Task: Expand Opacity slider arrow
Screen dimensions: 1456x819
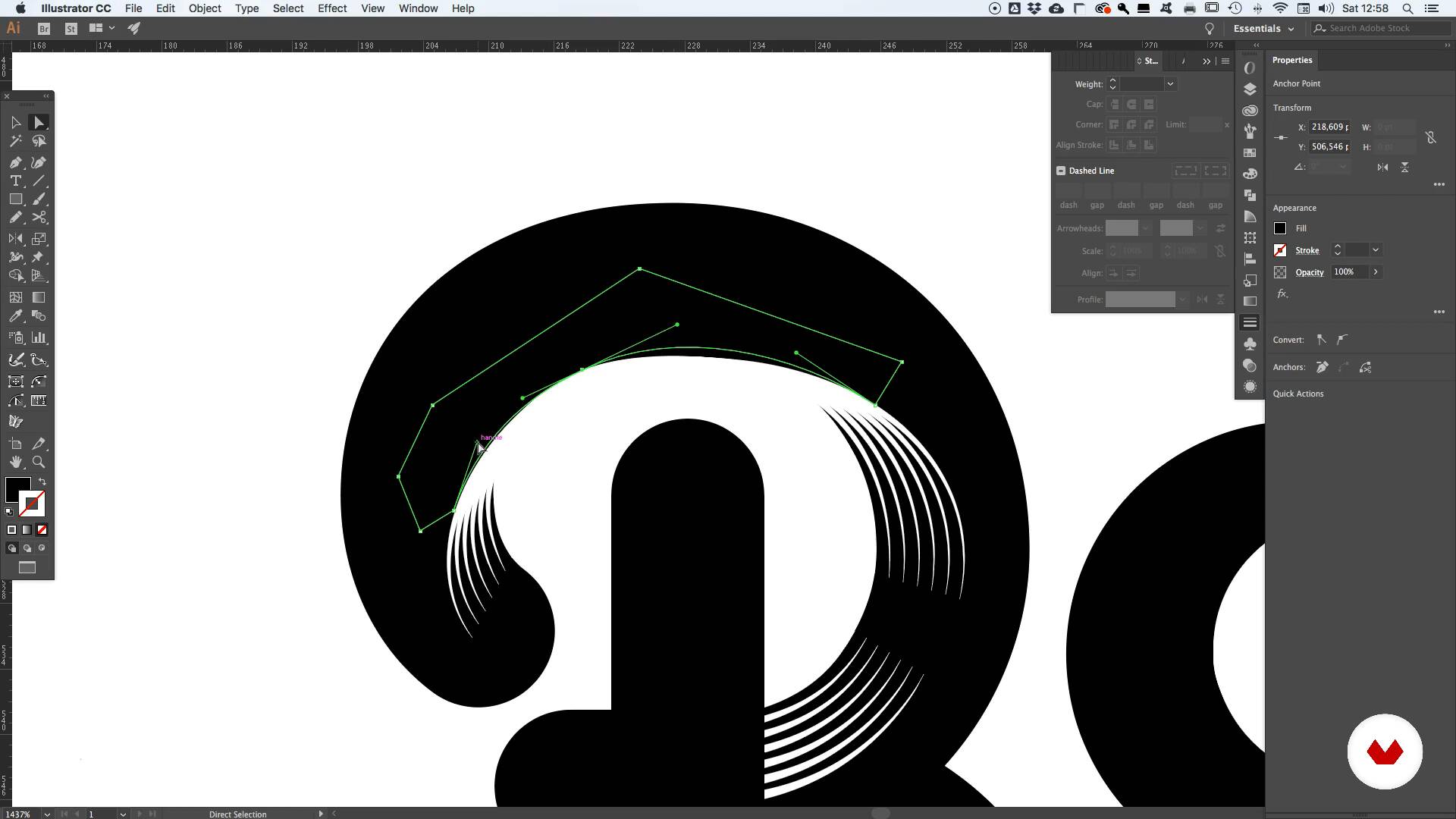Action: pyautogui.click(x=1375, y=271)
